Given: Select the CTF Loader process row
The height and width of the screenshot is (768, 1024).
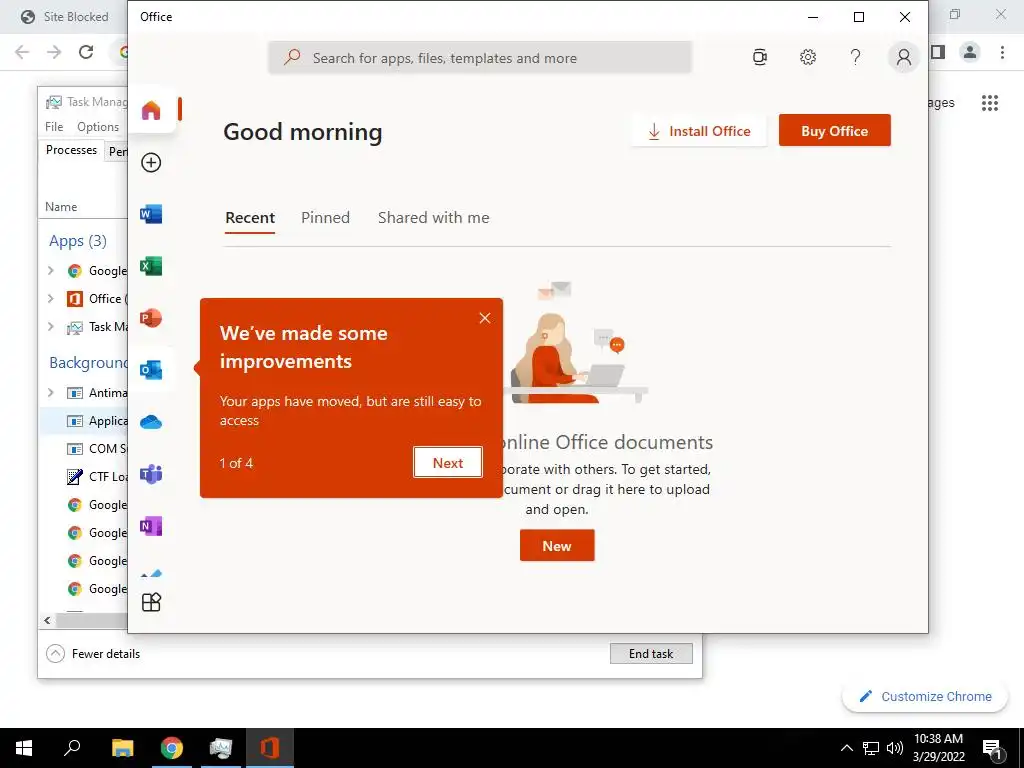Looking at the screenshot, I should click(x=84, y=477).
